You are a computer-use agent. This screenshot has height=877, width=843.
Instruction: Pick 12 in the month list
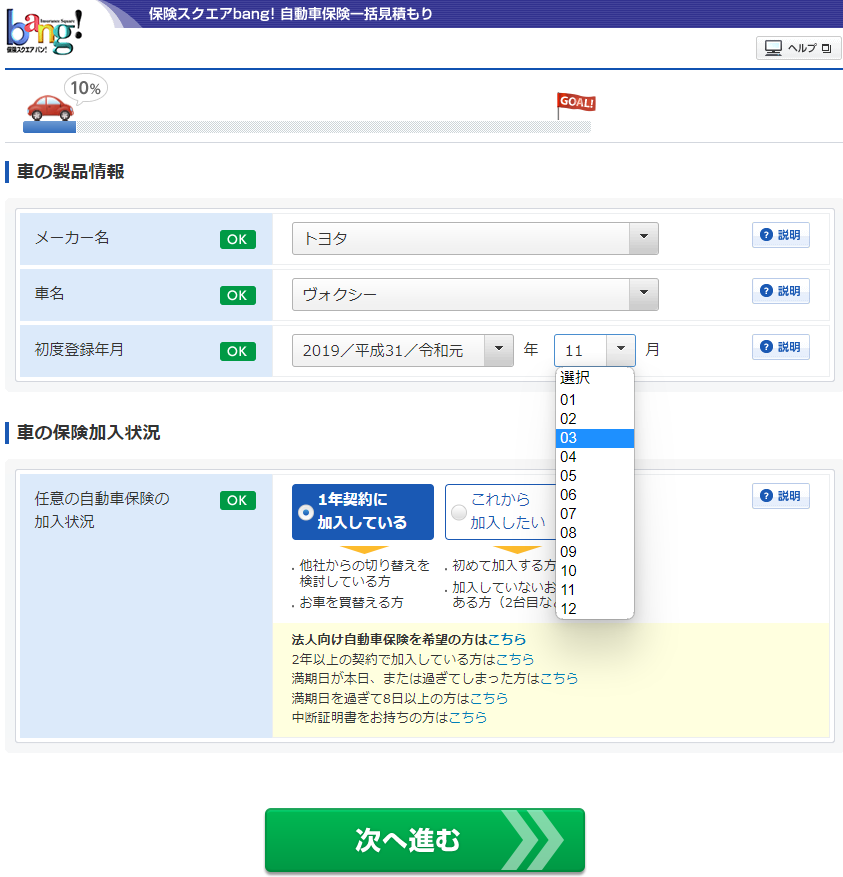(594, 609)
